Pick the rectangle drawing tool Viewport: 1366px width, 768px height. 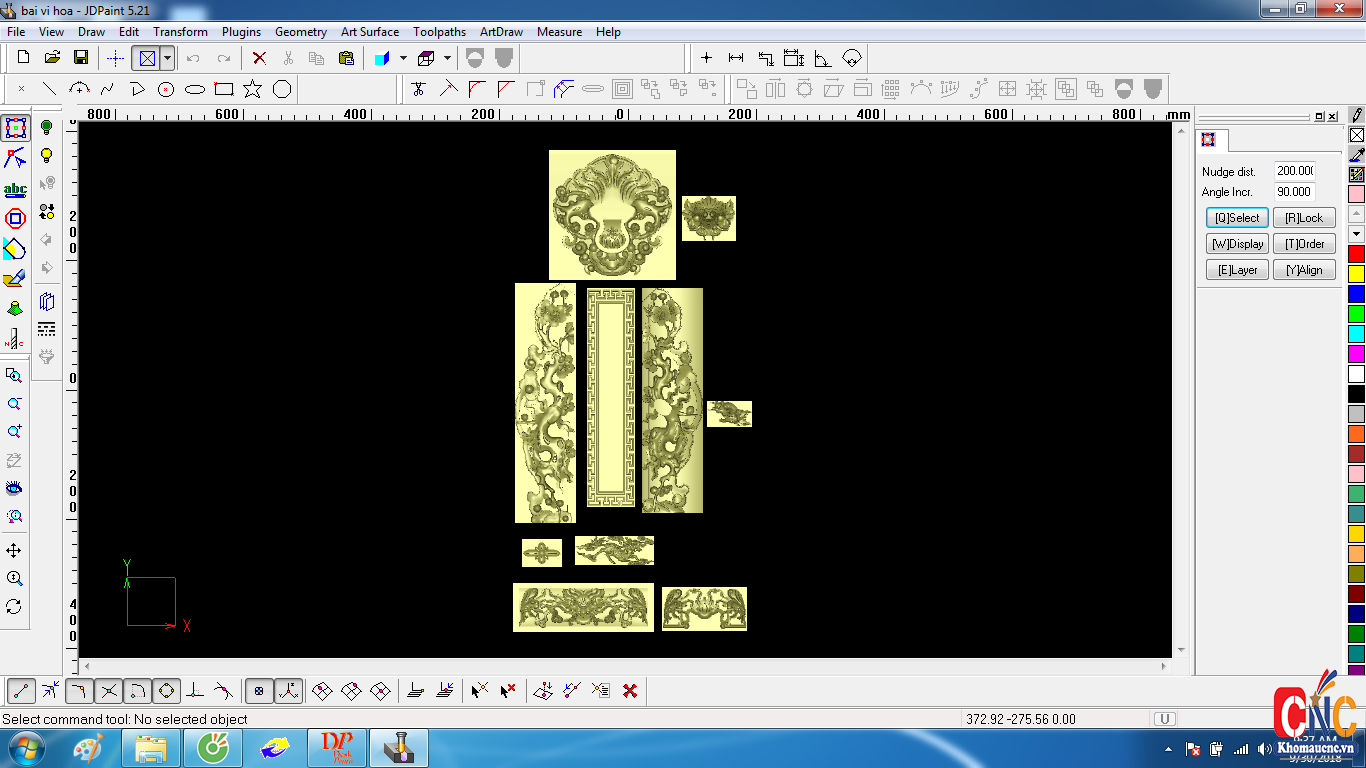(x=224, y=89)
